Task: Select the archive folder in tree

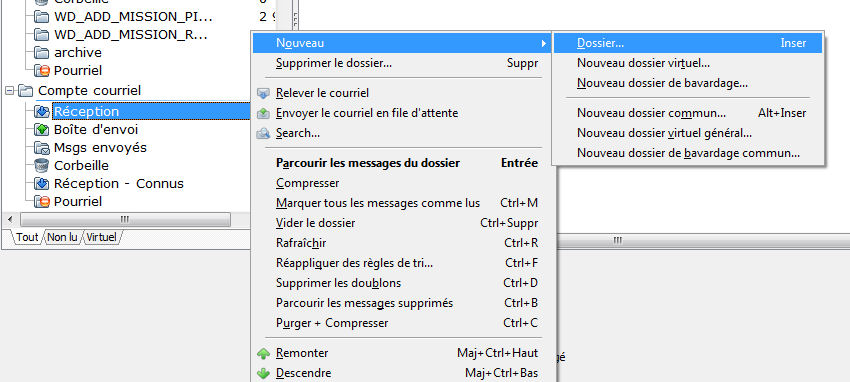Action: (78, 53)
